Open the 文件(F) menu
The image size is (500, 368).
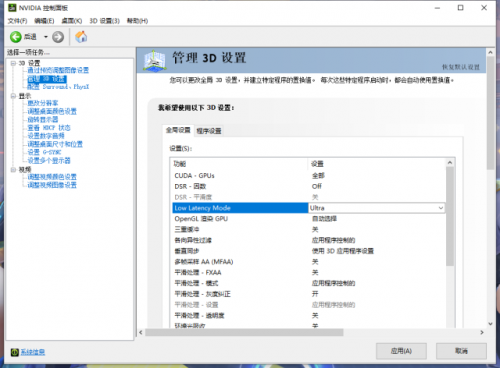click(17, 21)
